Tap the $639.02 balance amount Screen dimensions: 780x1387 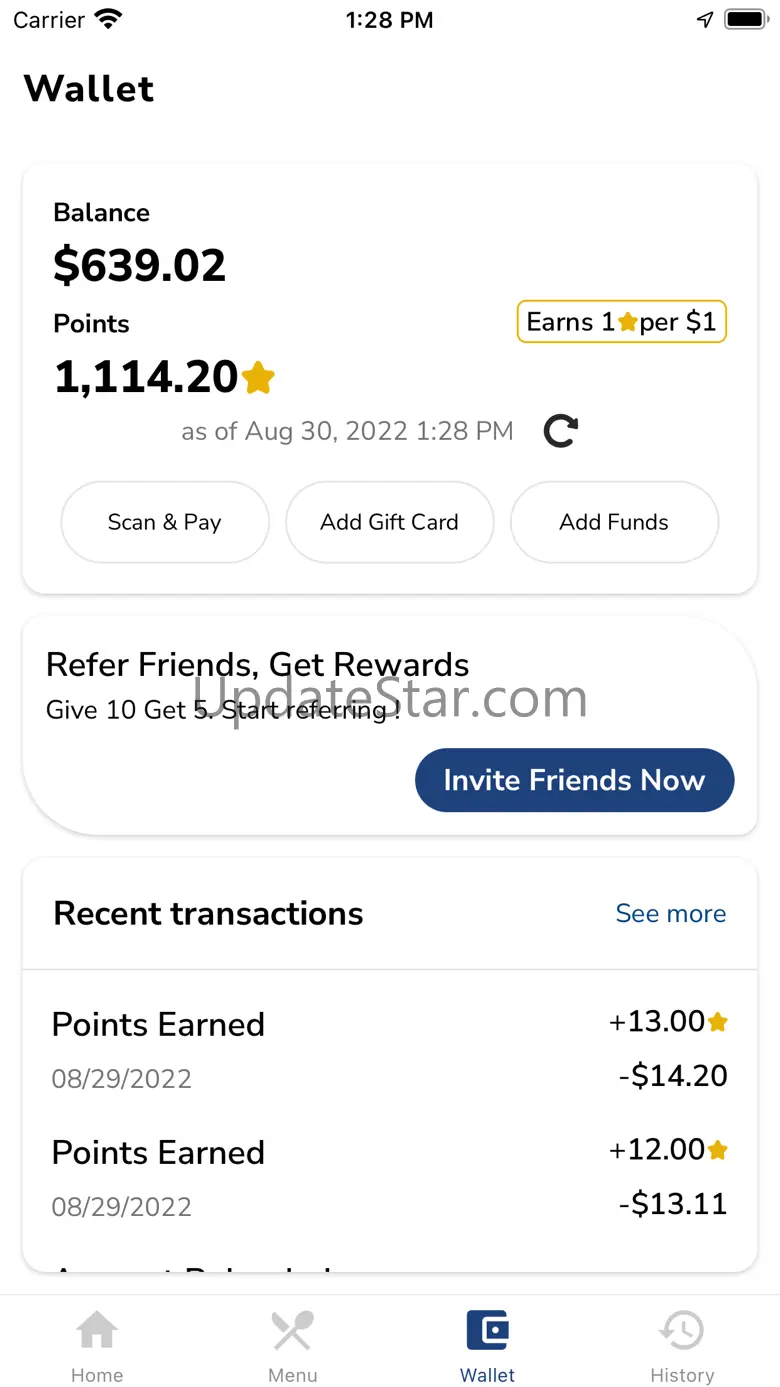[x=139, y=266]
